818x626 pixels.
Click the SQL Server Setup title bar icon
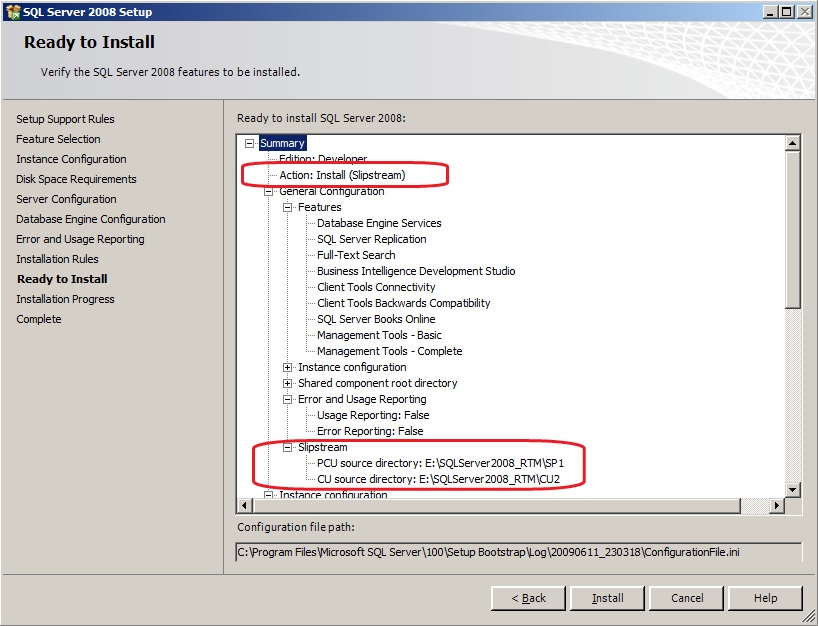[x=12, y=11]
